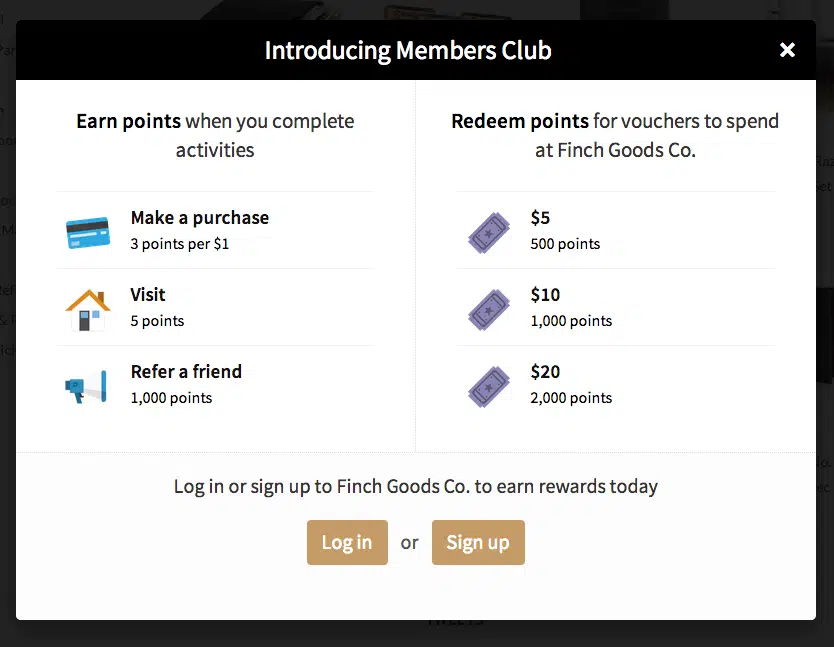Select the Make a purchase activity
Screen dimensions: 834x647
(x=199, y=218)
